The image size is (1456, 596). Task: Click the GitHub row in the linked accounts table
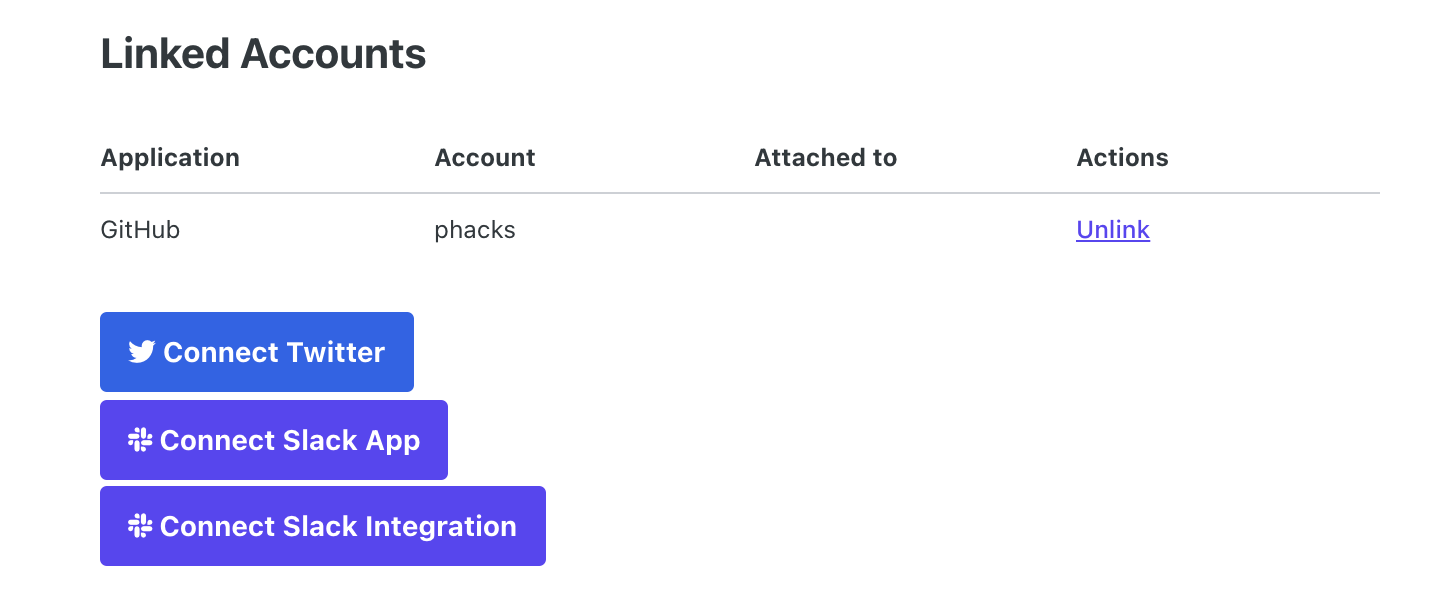coord(740,230)
